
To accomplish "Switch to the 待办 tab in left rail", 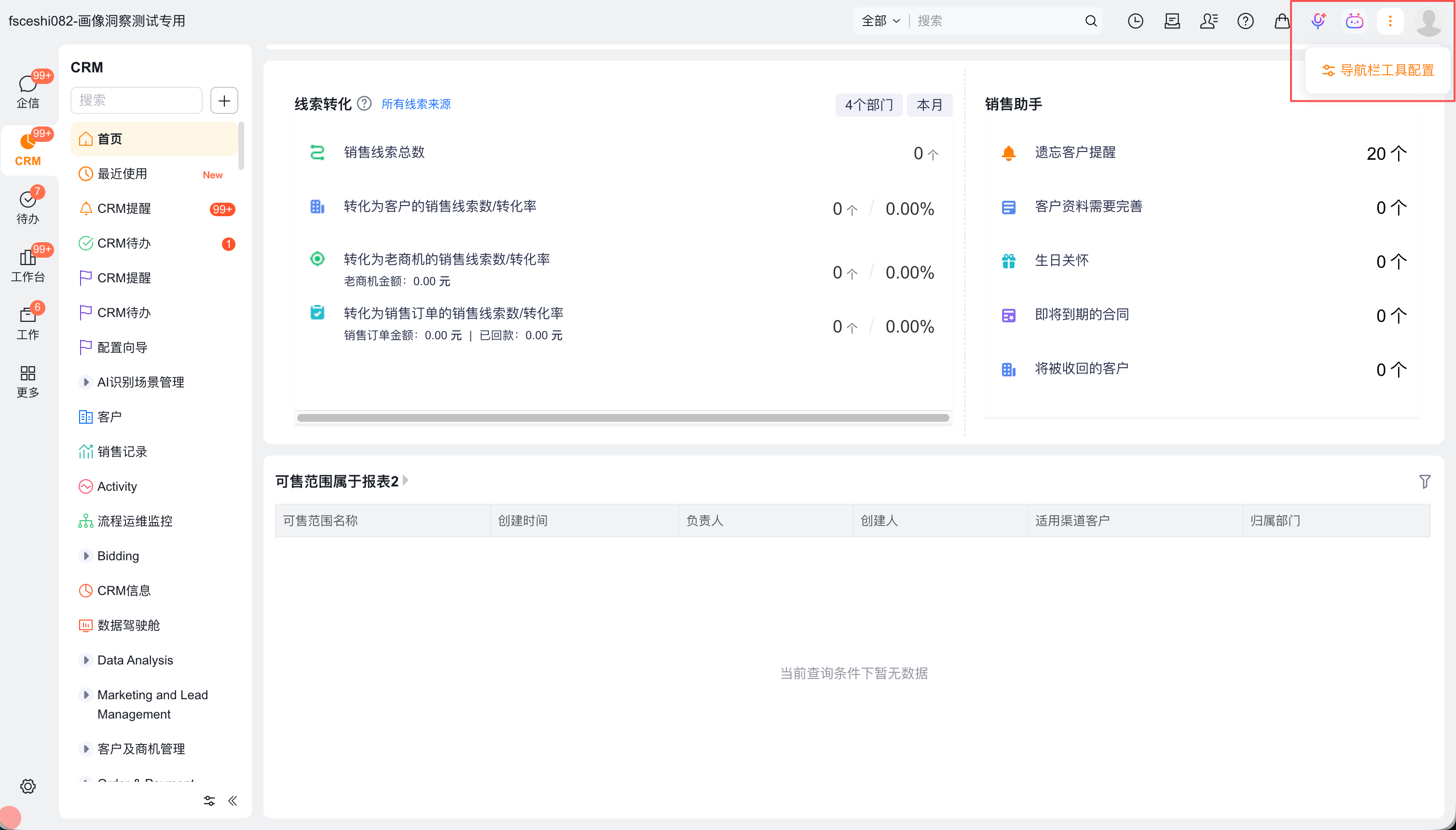I will 28,207.
